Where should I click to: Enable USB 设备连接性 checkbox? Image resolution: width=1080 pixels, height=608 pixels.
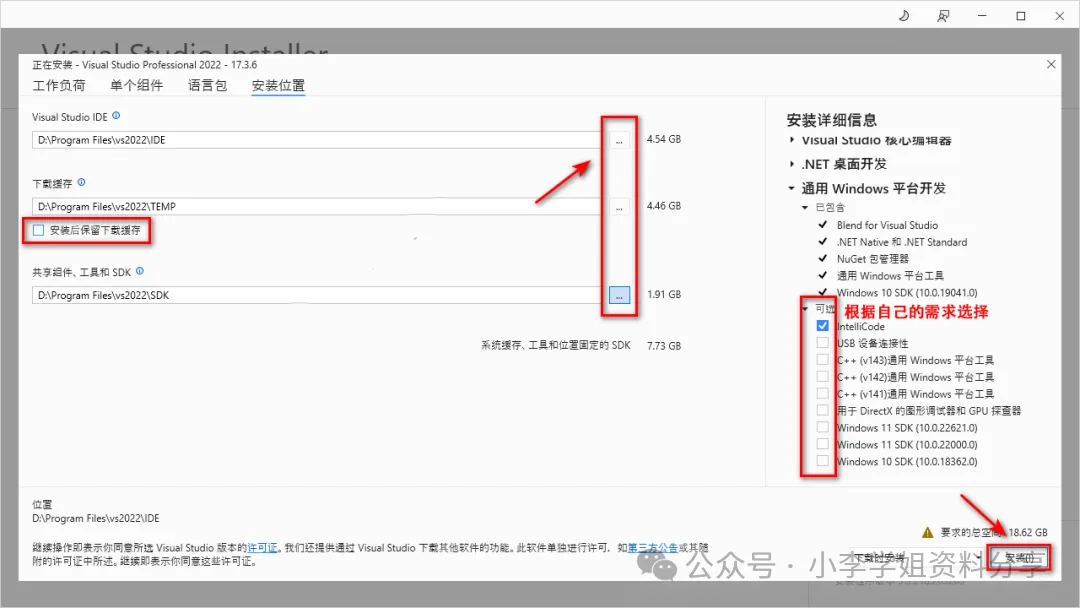822,342
